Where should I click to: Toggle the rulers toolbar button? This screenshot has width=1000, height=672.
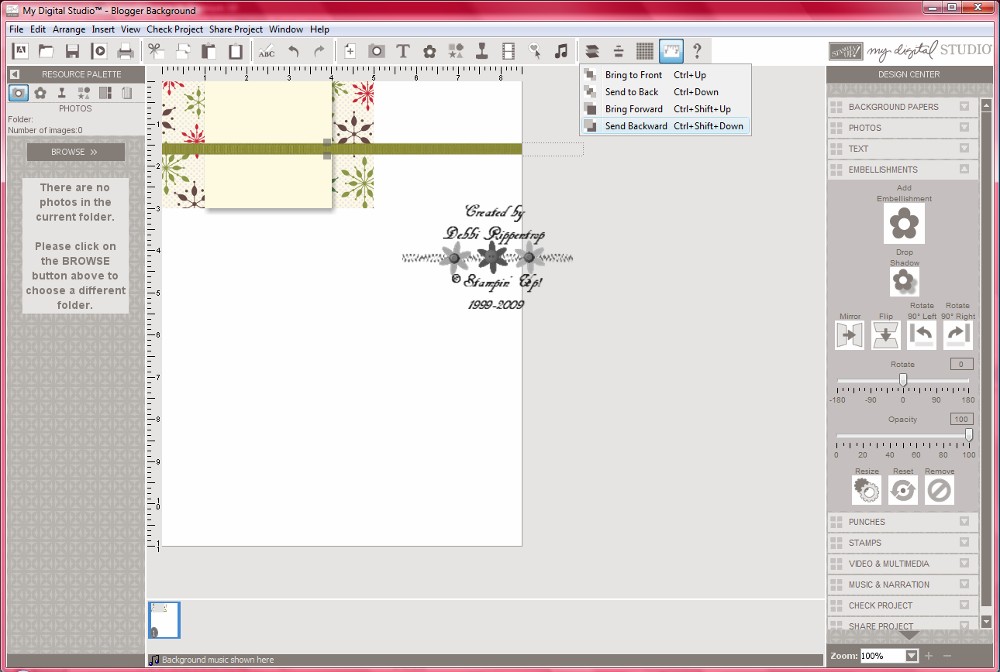click(671, 51)
